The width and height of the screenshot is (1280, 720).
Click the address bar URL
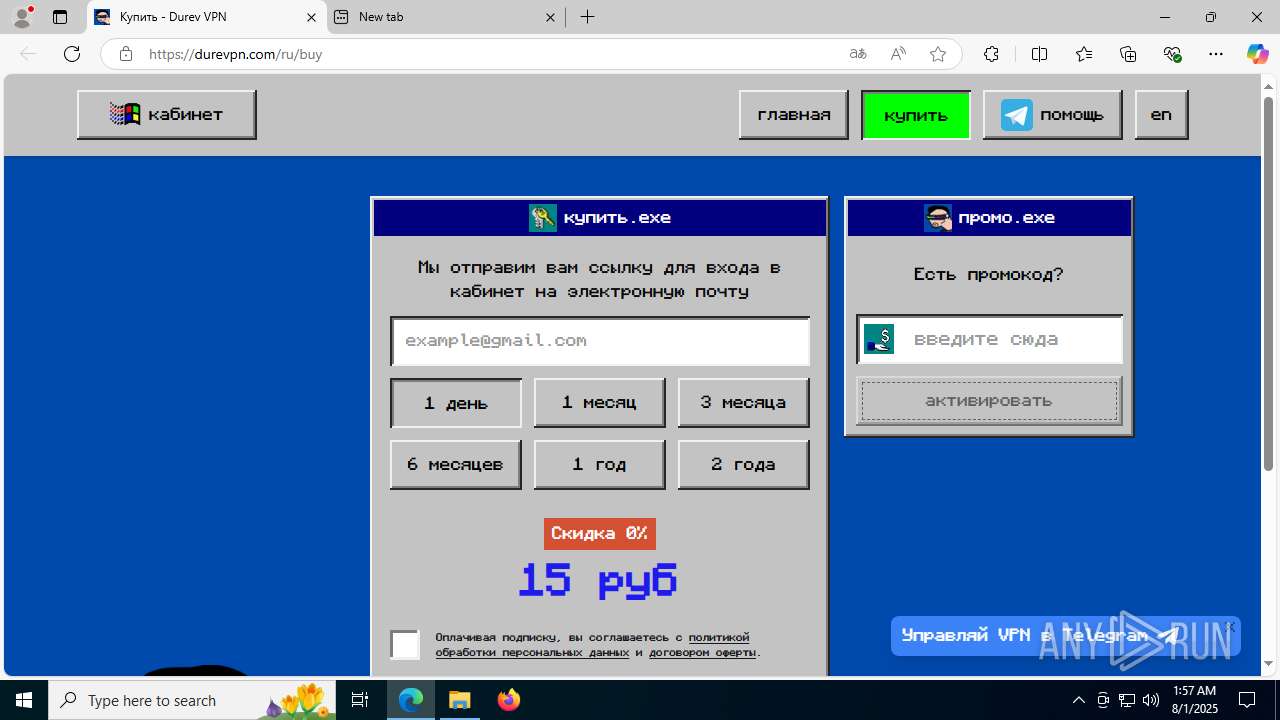236,54
